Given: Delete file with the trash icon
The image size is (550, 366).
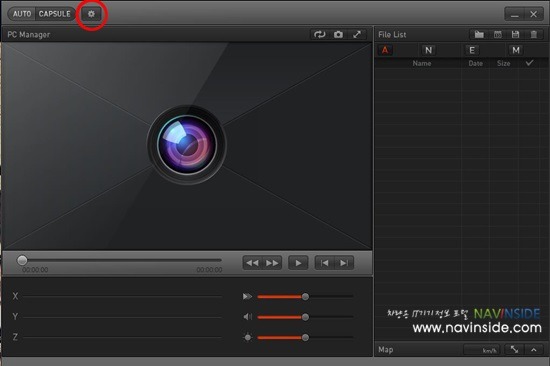Looking at the screenshot, I should [534, 34].
